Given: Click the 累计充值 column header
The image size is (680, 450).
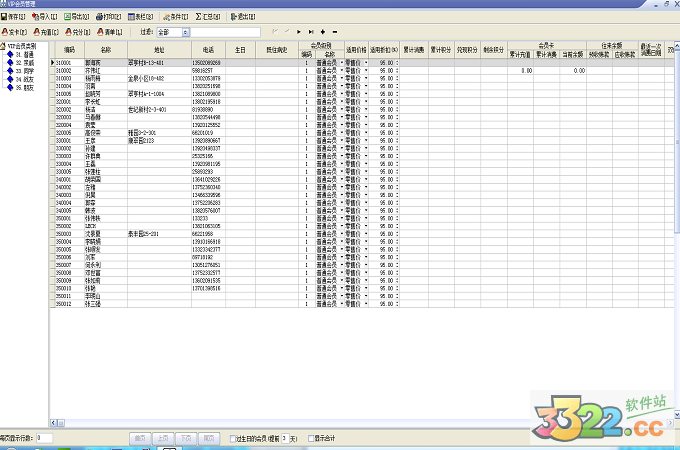Looking at the screenshot, I should [520, 55].
